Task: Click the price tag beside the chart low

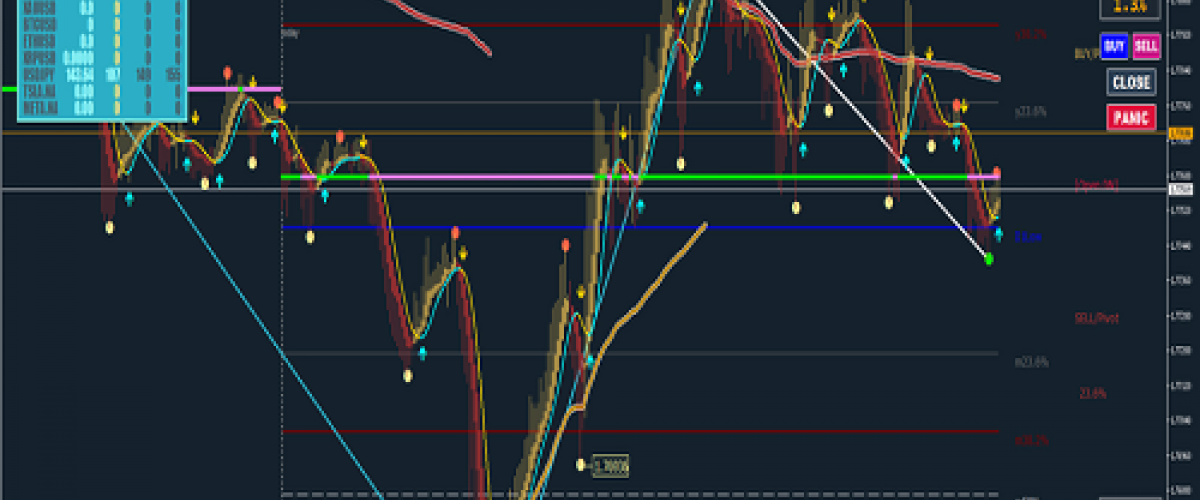Action: point(610,465)
